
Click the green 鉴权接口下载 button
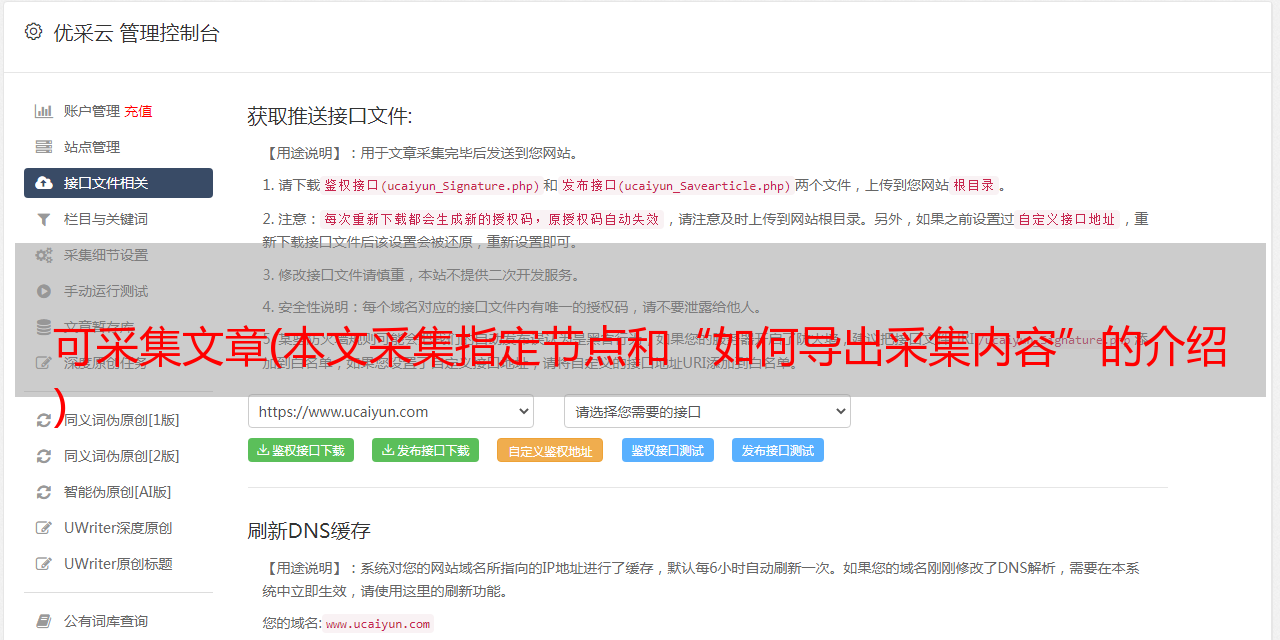pos(301,450)
